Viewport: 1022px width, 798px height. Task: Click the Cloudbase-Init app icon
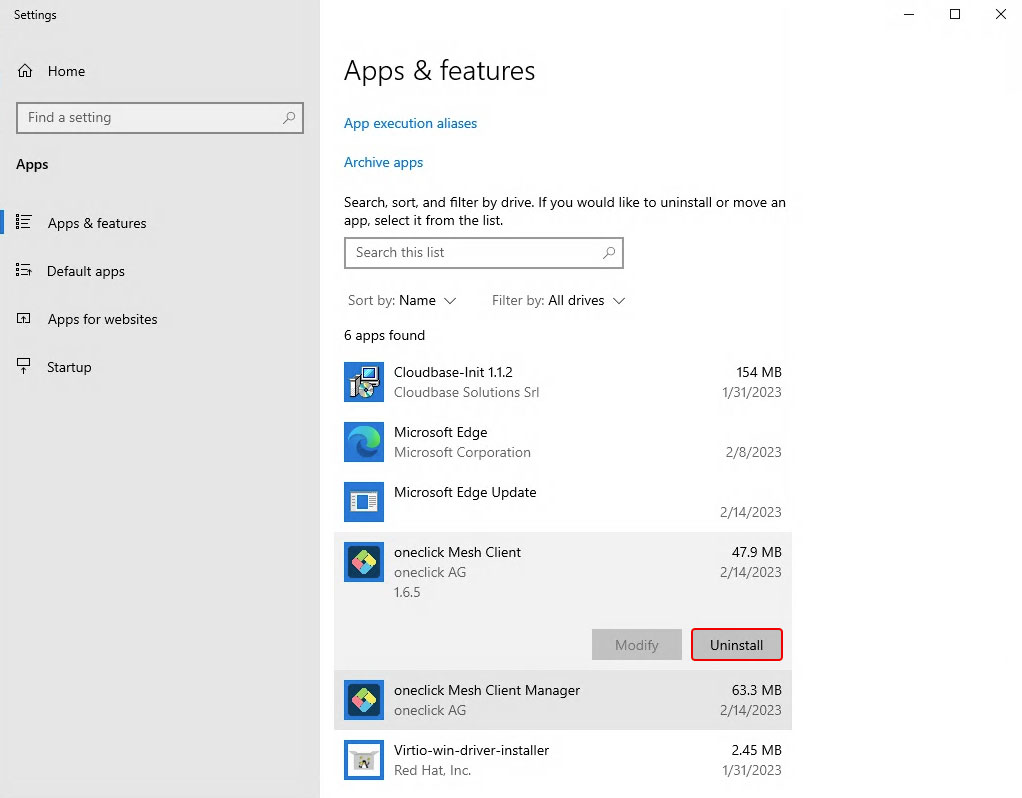click(x=364, y=382)
